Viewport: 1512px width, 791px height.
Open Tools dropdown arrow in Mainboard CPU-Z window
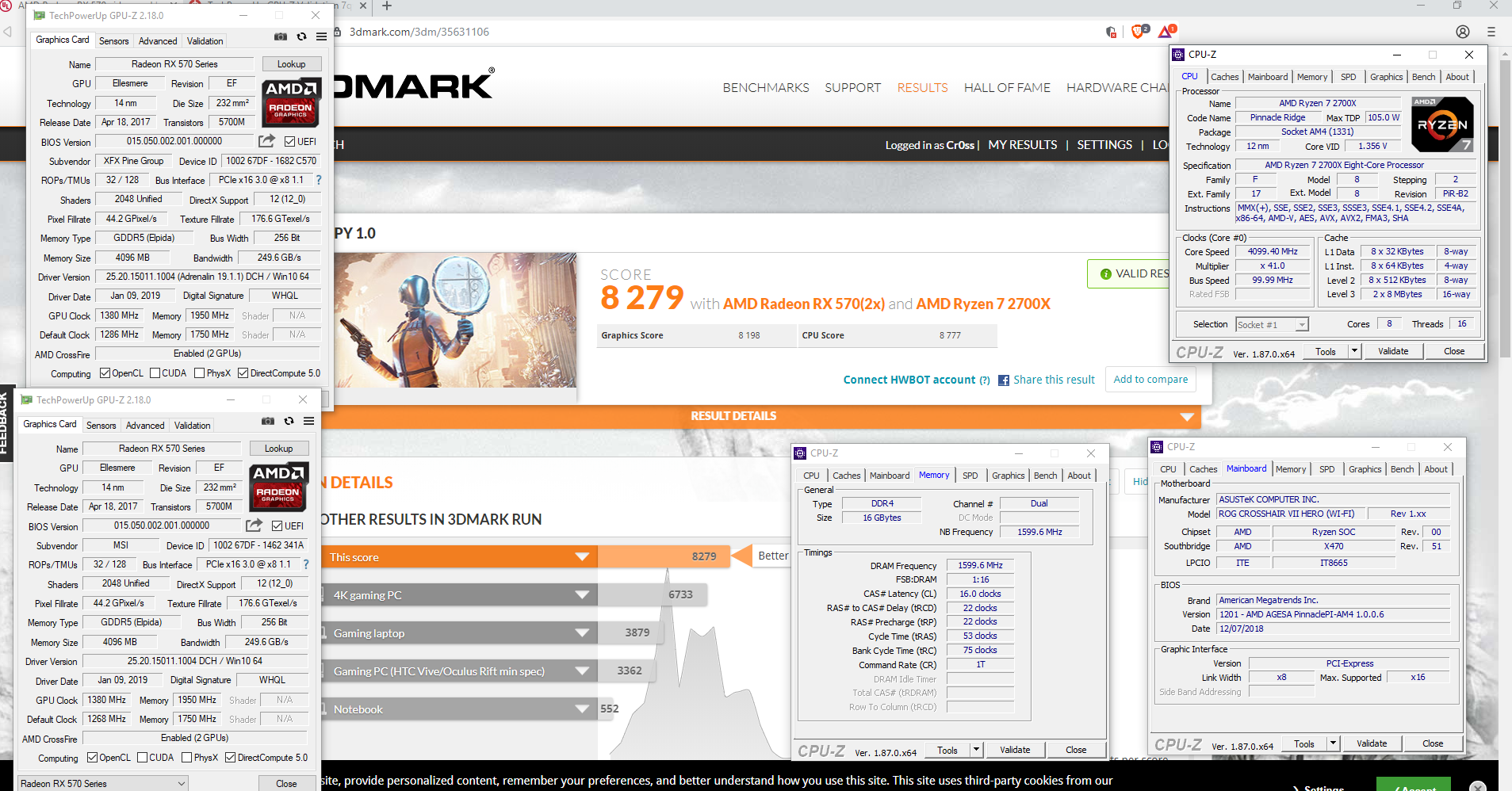coord(1333,743)
